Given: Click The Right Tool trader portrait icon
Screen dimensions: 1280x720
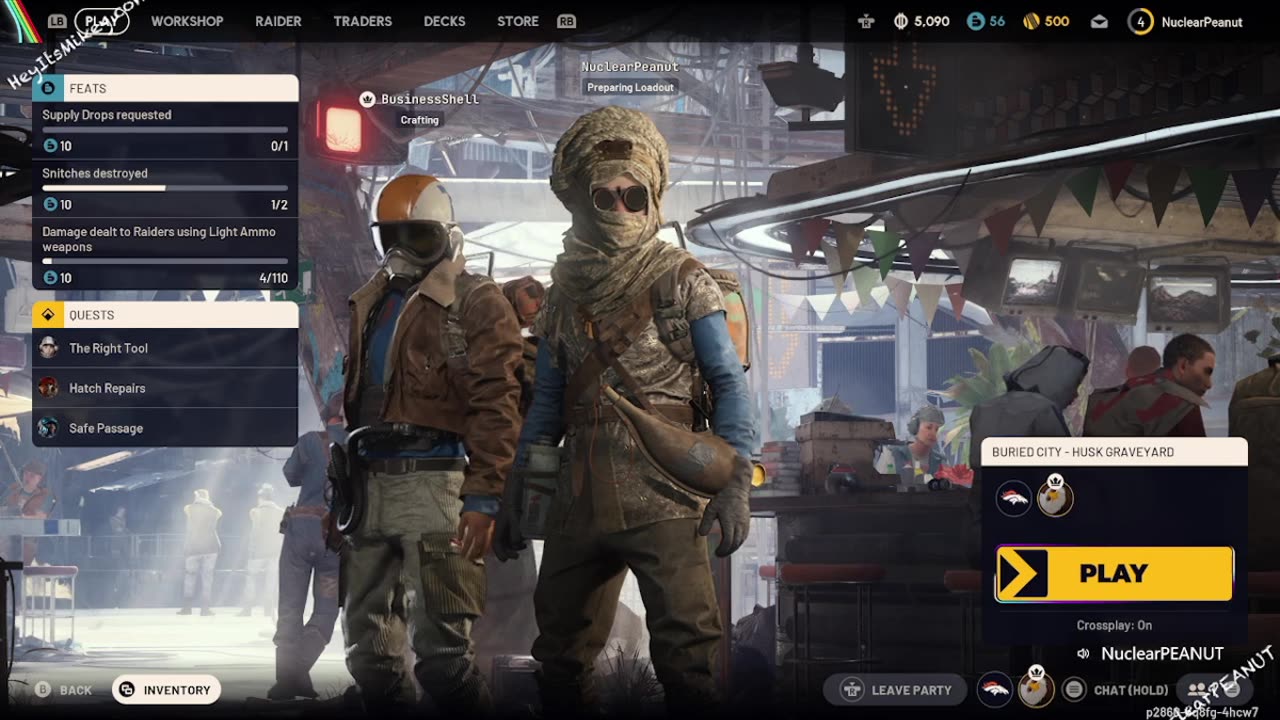Looking at the screenshot, I should coord(48,348).
